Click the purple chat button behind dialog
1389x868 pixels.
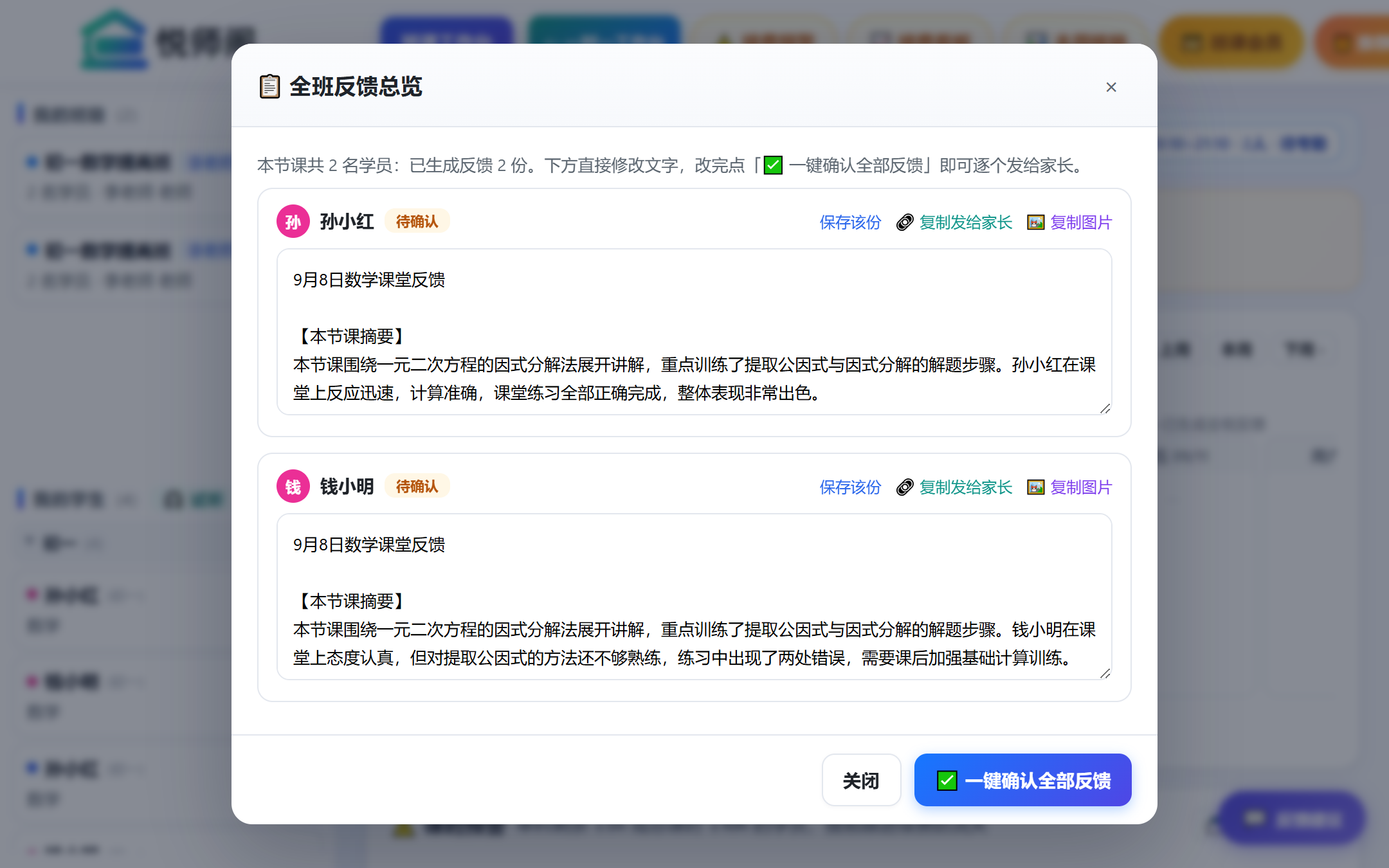[1291, 818]
